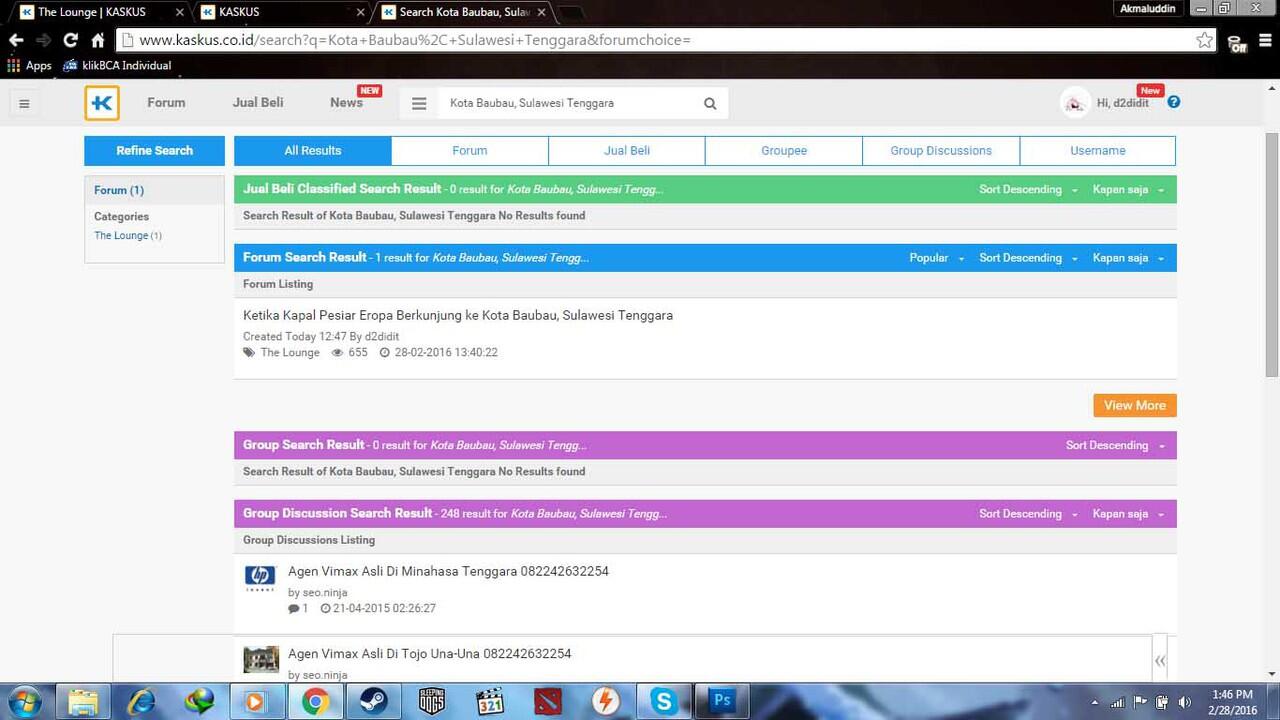
Task: Open the user avatar picture
Action: click(x=1075, y=102)
